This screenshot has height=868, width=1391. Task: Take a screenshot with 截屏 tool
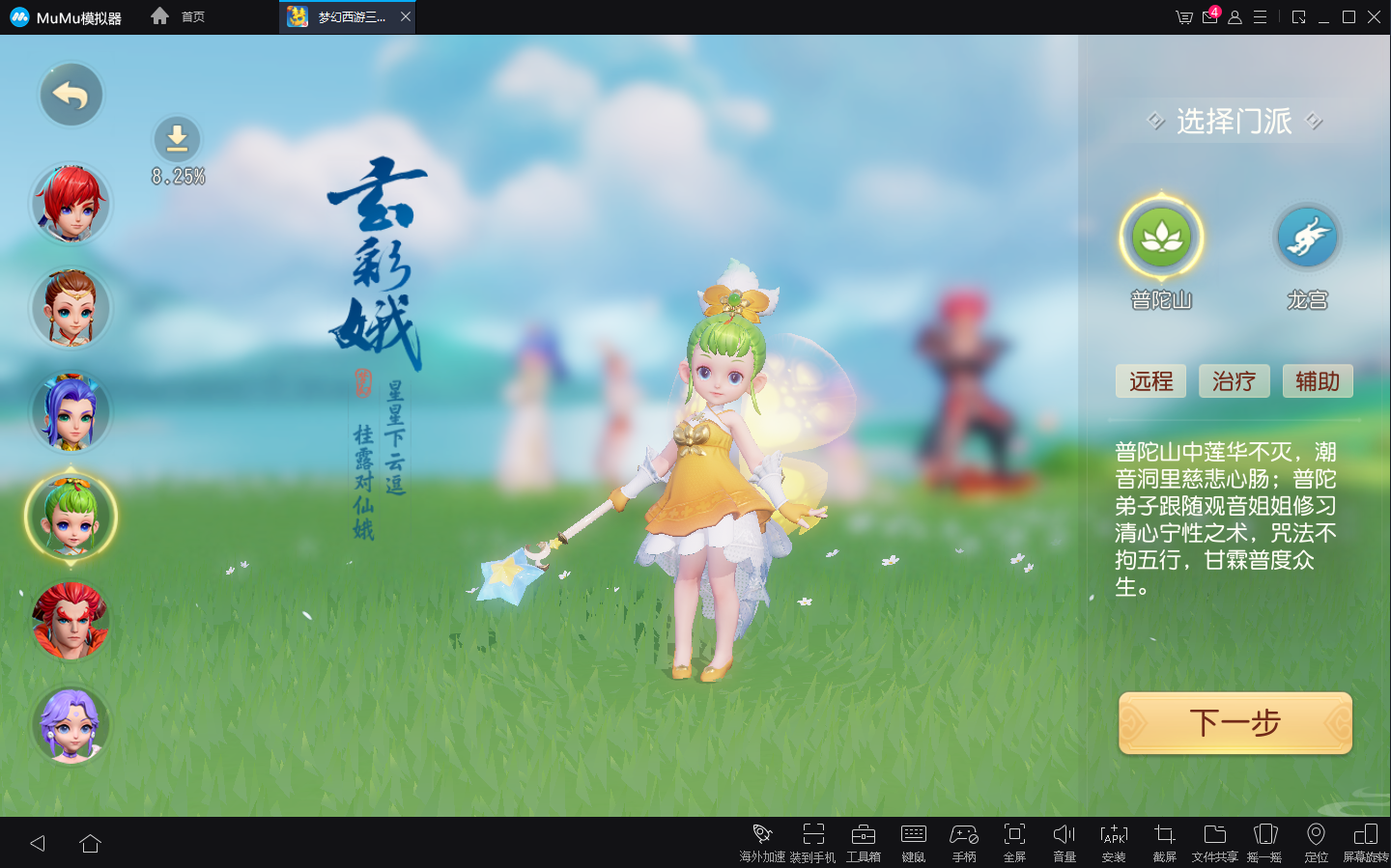(x=1165, y=843)
